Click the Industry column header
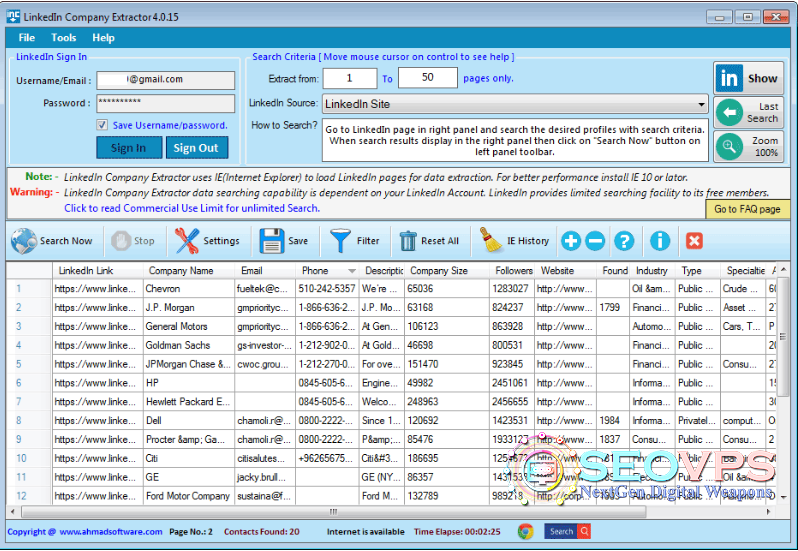Image resolution: width=798 pixels, height=551 pixels. pos(652,271)
